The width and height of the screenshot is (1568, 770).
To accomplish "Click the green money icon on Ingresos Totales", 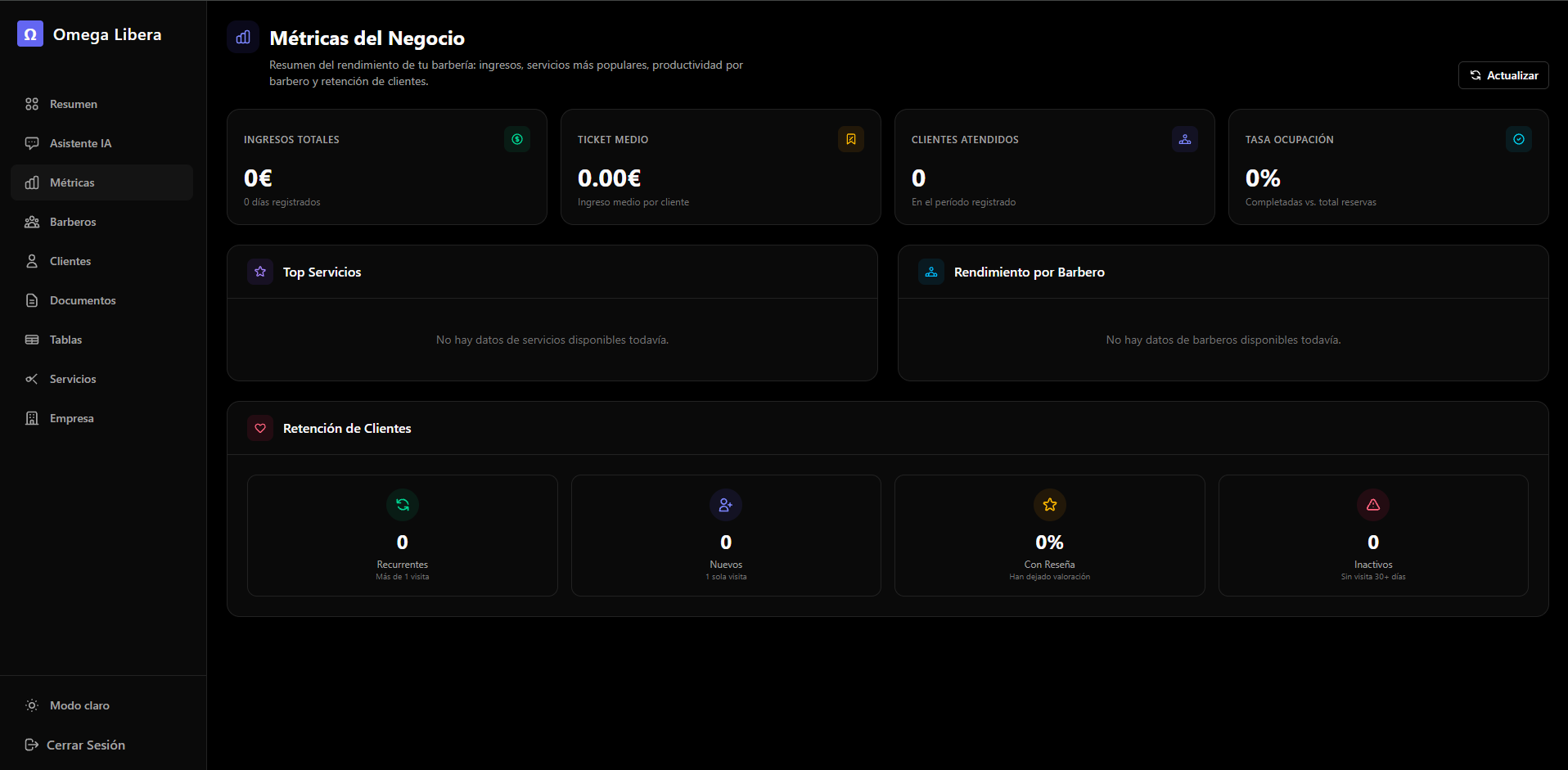I will 517,139.
